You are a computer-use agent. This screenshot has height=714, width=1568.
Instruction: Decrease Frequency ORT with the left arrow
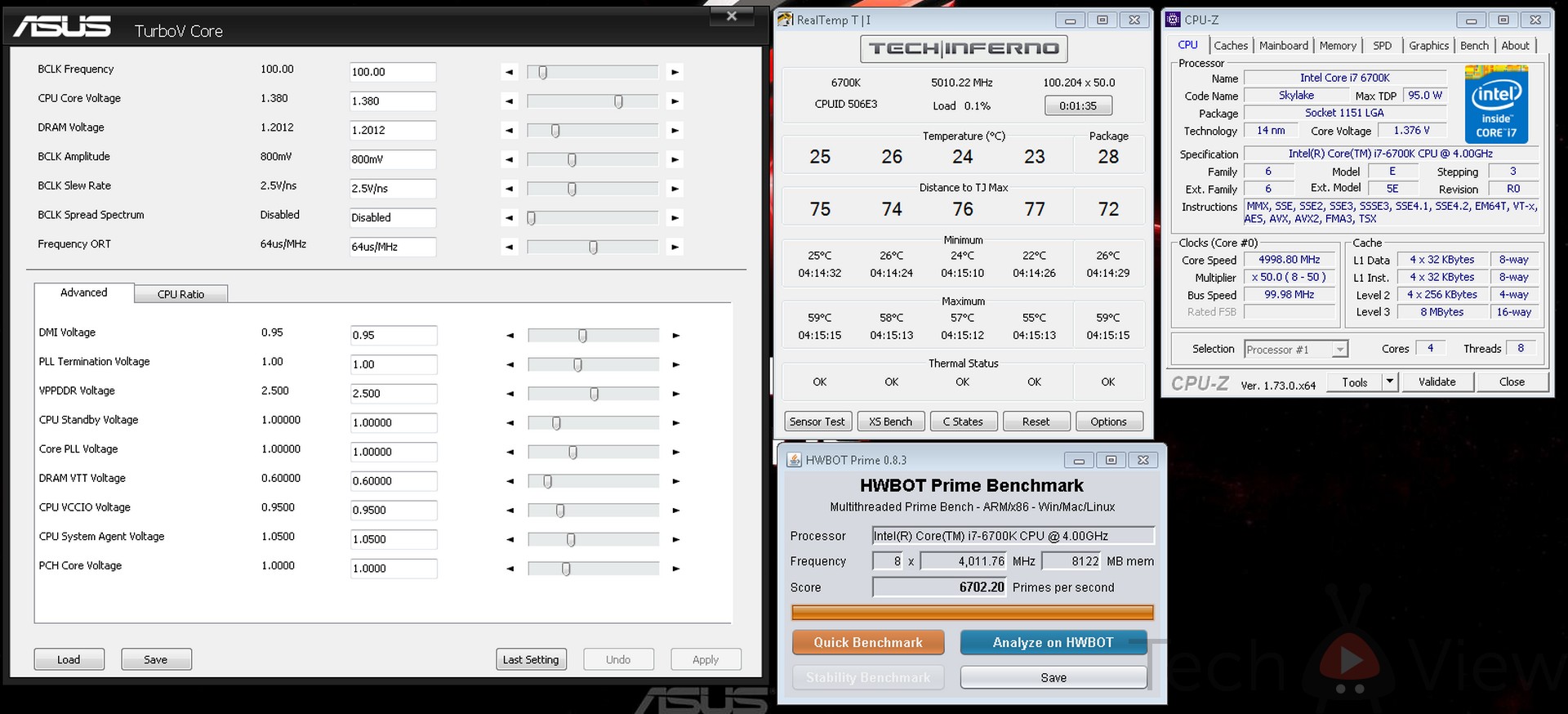pos(510,247)
